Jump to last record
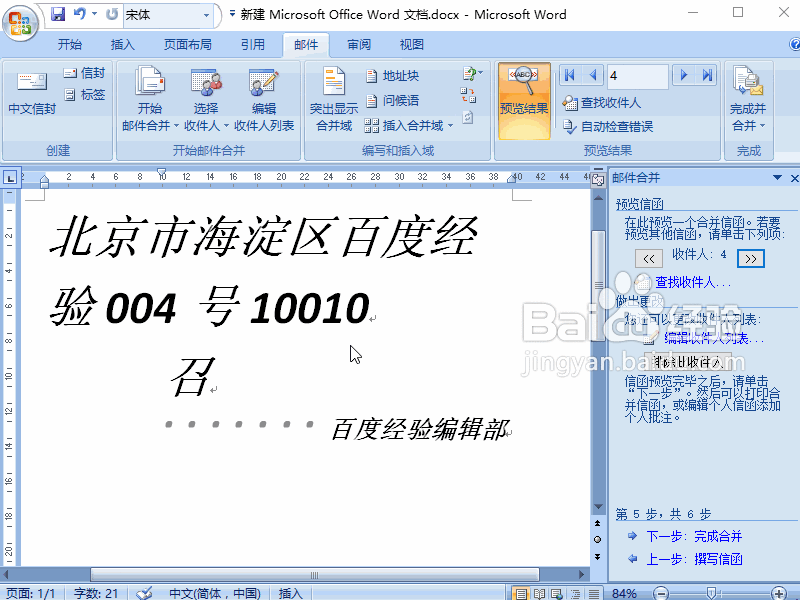 707,76
